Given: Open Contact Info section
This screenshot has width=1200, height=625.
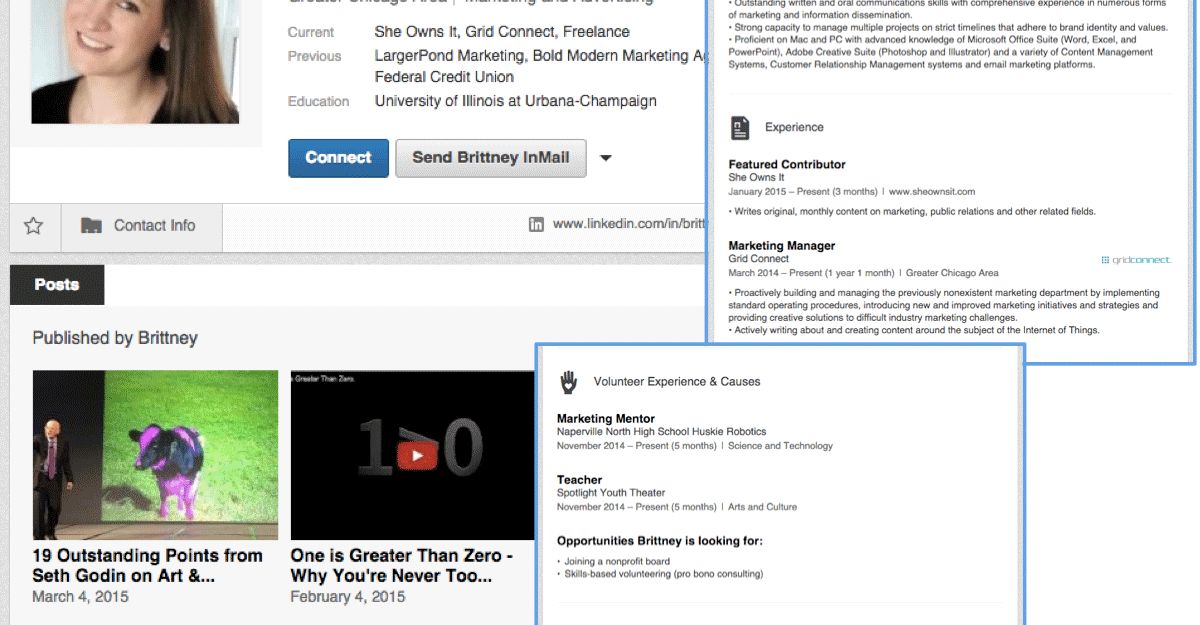Looking at the screenshot, I should (142, 226).
